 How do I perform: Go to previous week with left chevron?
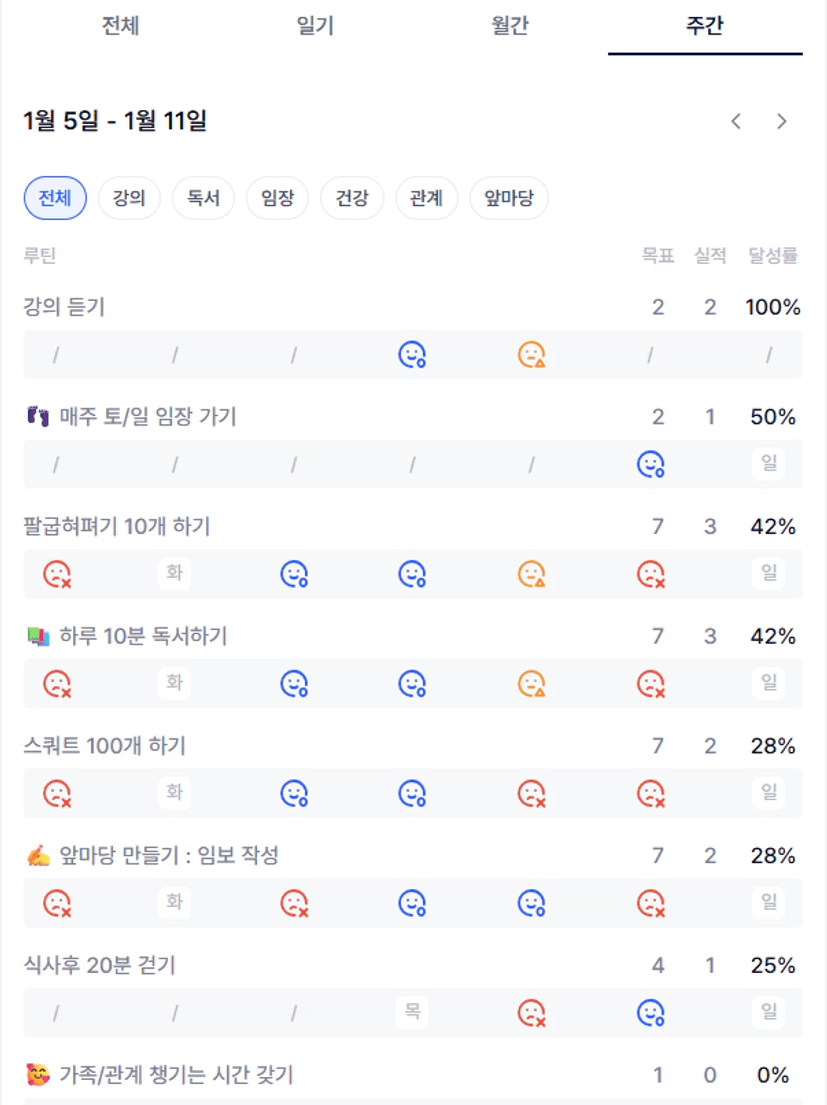pos(736,122)
